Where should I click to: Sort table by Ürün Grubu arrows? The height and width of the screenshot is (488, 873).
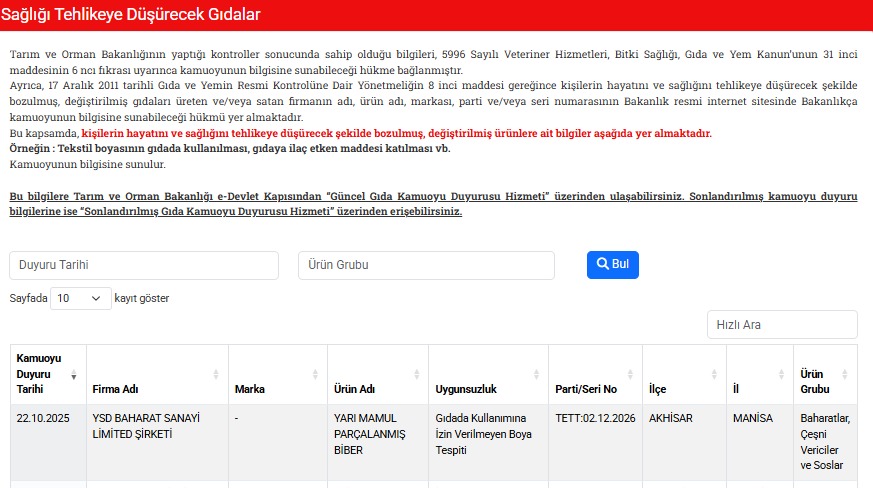pos(849,375)
